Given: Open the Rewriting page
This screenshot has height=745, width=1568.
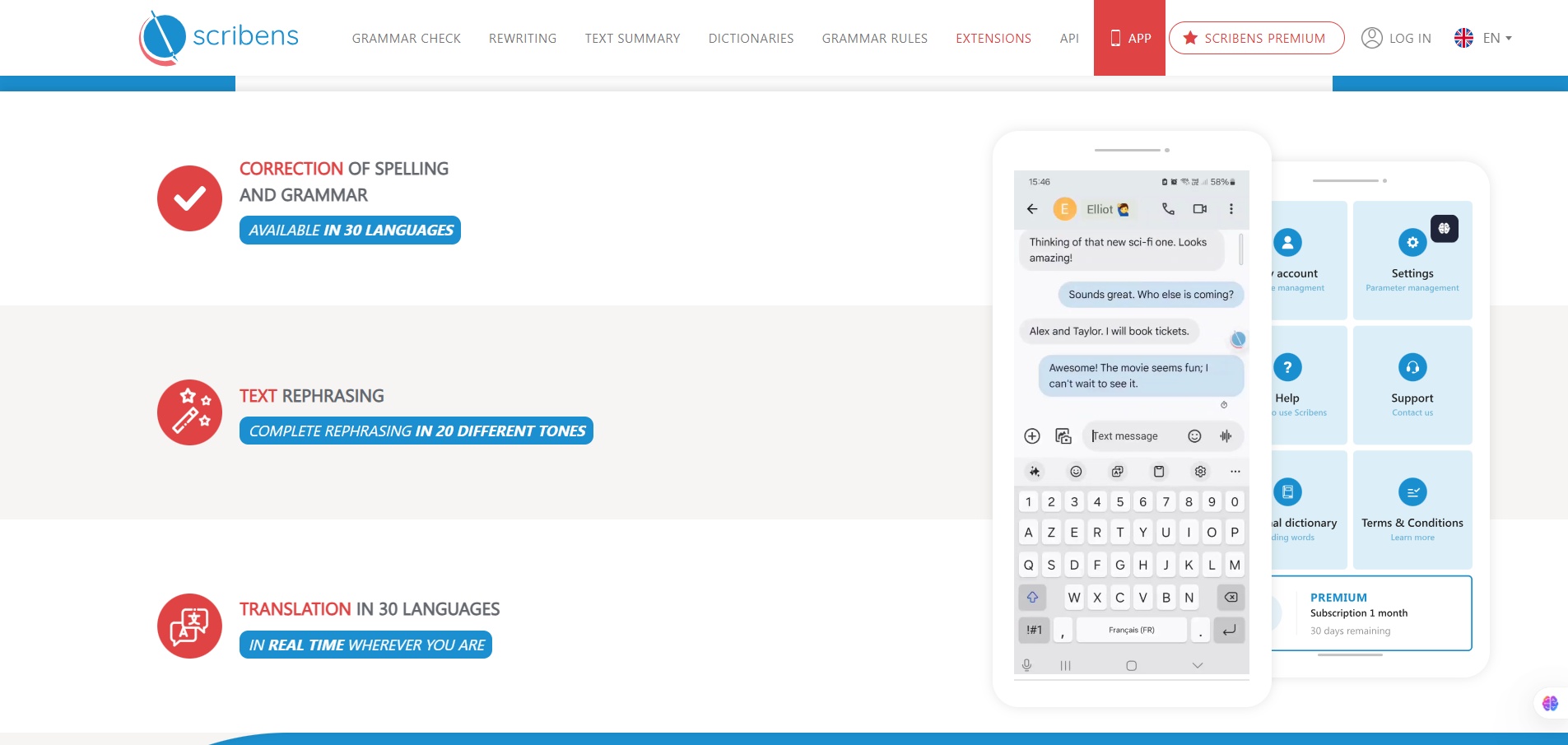Looking at the screenshot, I should tap(523, 39).
